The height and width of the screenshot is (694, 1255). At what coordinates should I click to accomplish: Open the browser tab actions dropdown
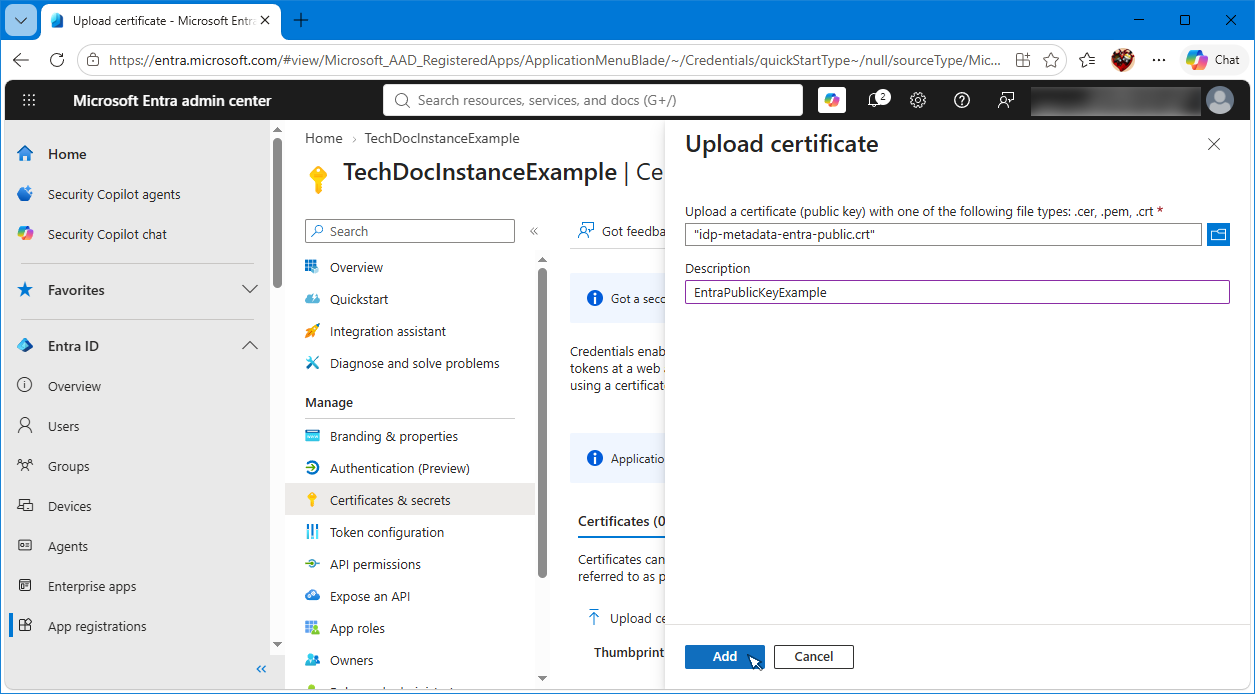21,20
